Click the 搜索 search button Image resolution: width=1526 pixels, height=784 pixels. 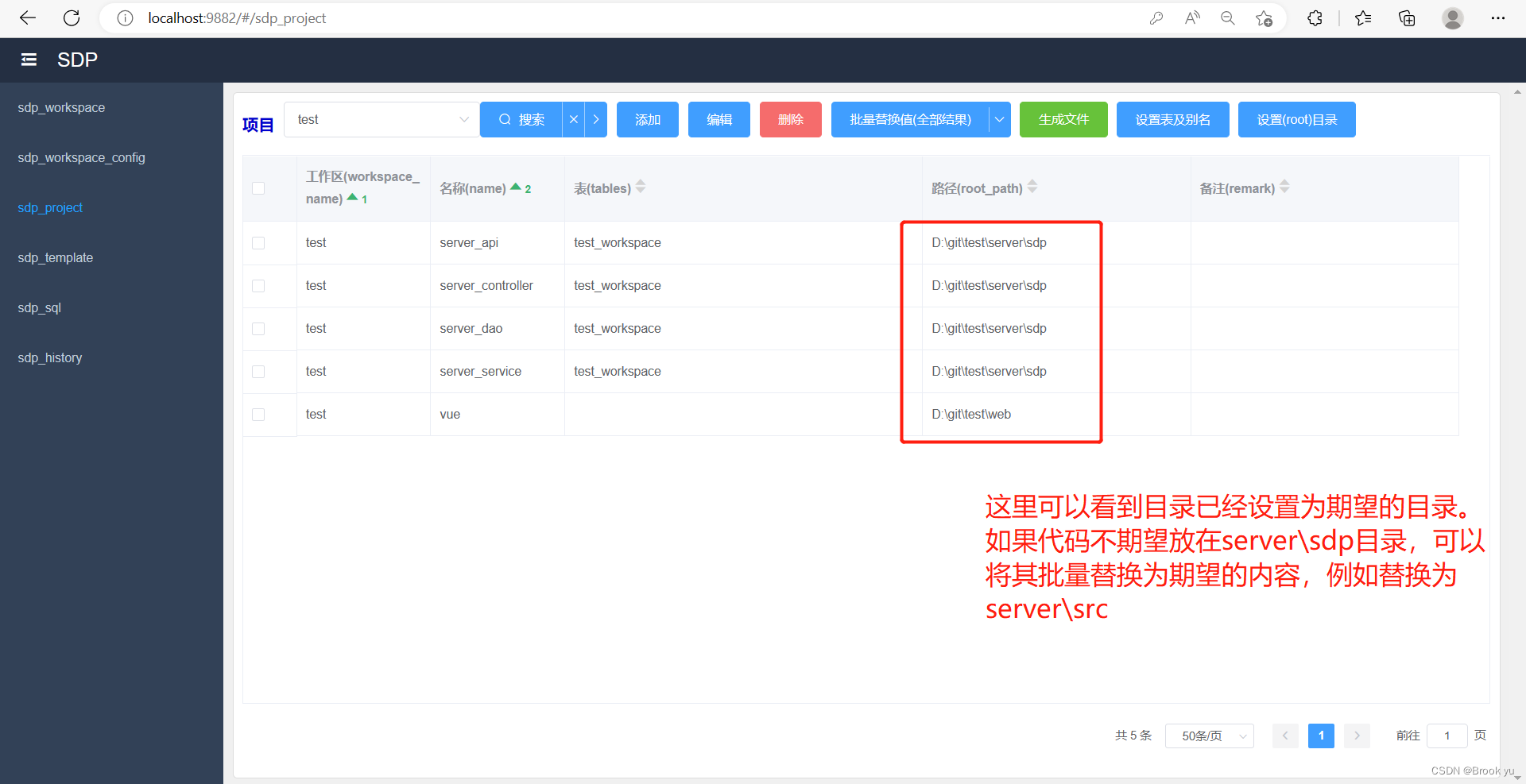coord(521,119)
